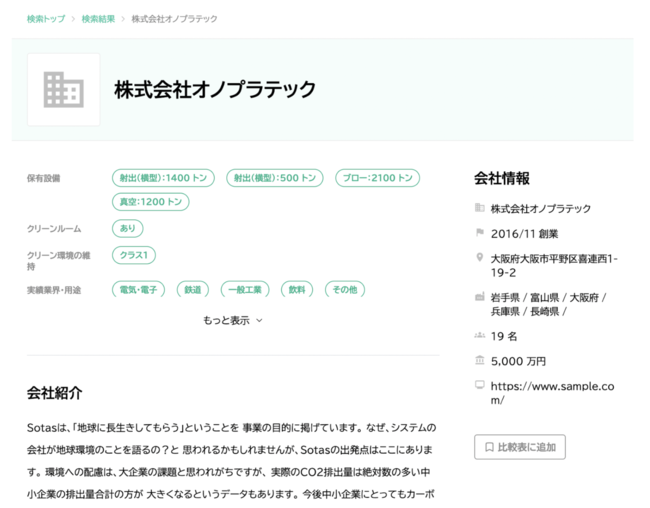The width and height of the screenshot is (650, 508).
Task: Go to 検索結果 breadcrumb link
Action: point(98,19)
